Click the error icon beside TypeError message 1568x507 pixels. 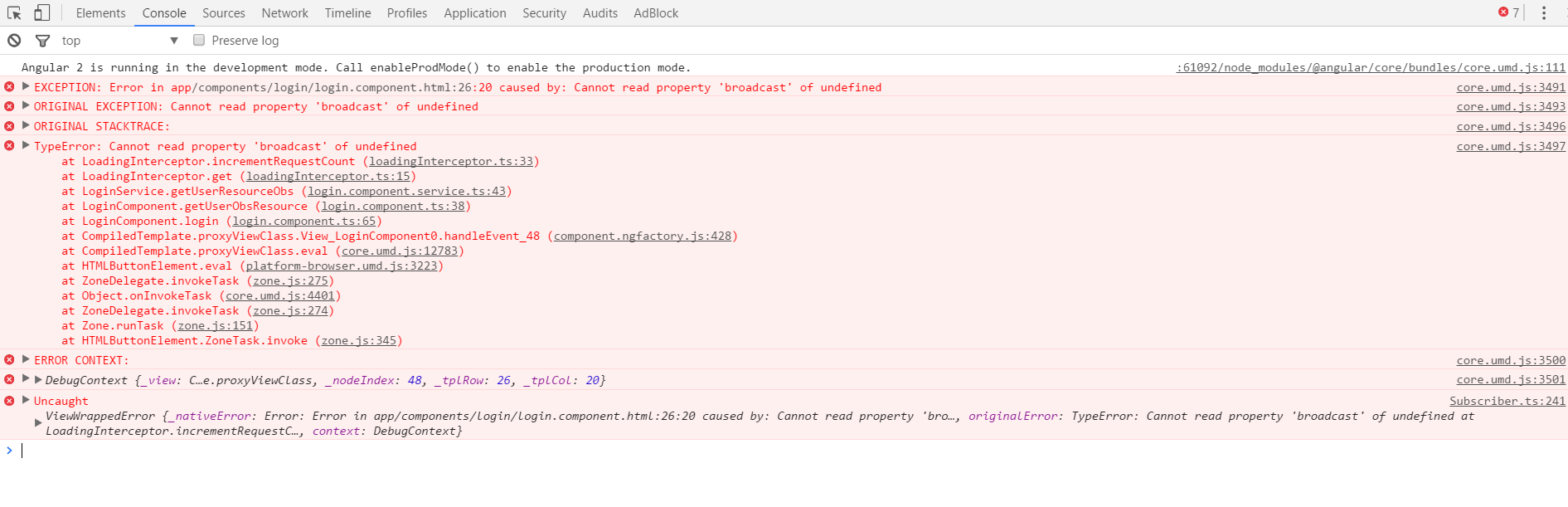point(9,145)
